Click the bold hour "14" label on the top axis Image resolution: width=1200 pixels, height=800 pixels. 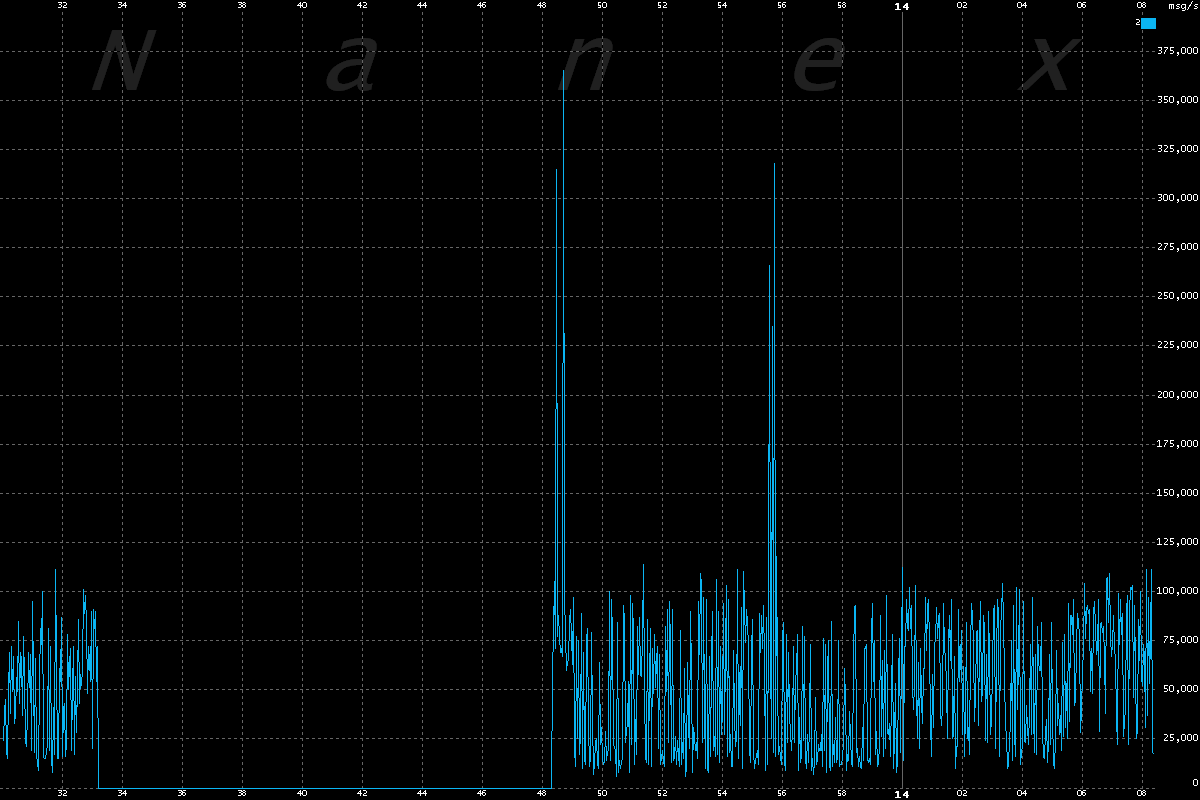tap(902, 6)
